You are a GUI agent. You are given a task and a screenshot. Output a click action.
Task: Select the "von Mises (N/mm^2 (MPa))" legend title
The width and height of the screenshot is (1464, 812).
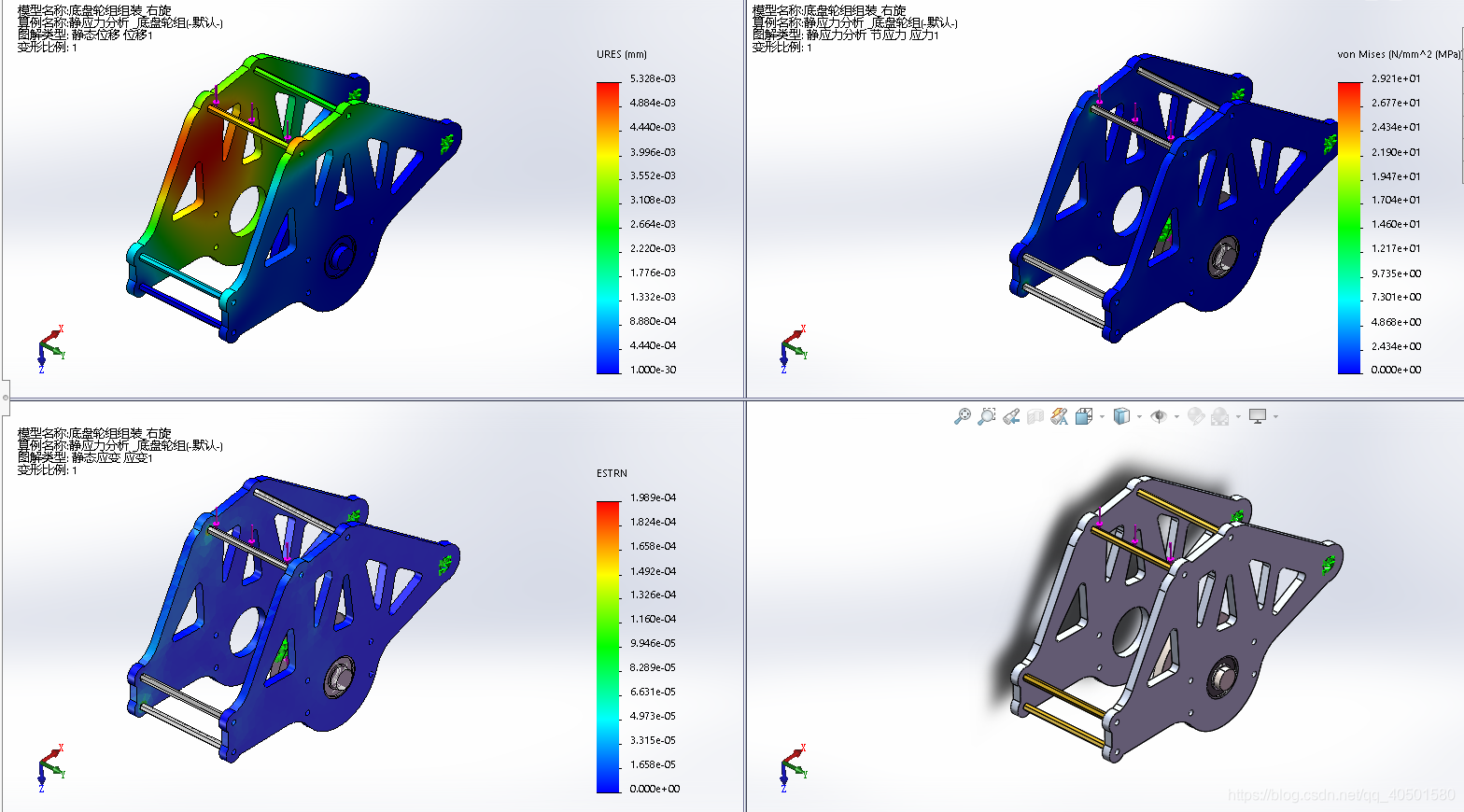[x=1399, y=54]
